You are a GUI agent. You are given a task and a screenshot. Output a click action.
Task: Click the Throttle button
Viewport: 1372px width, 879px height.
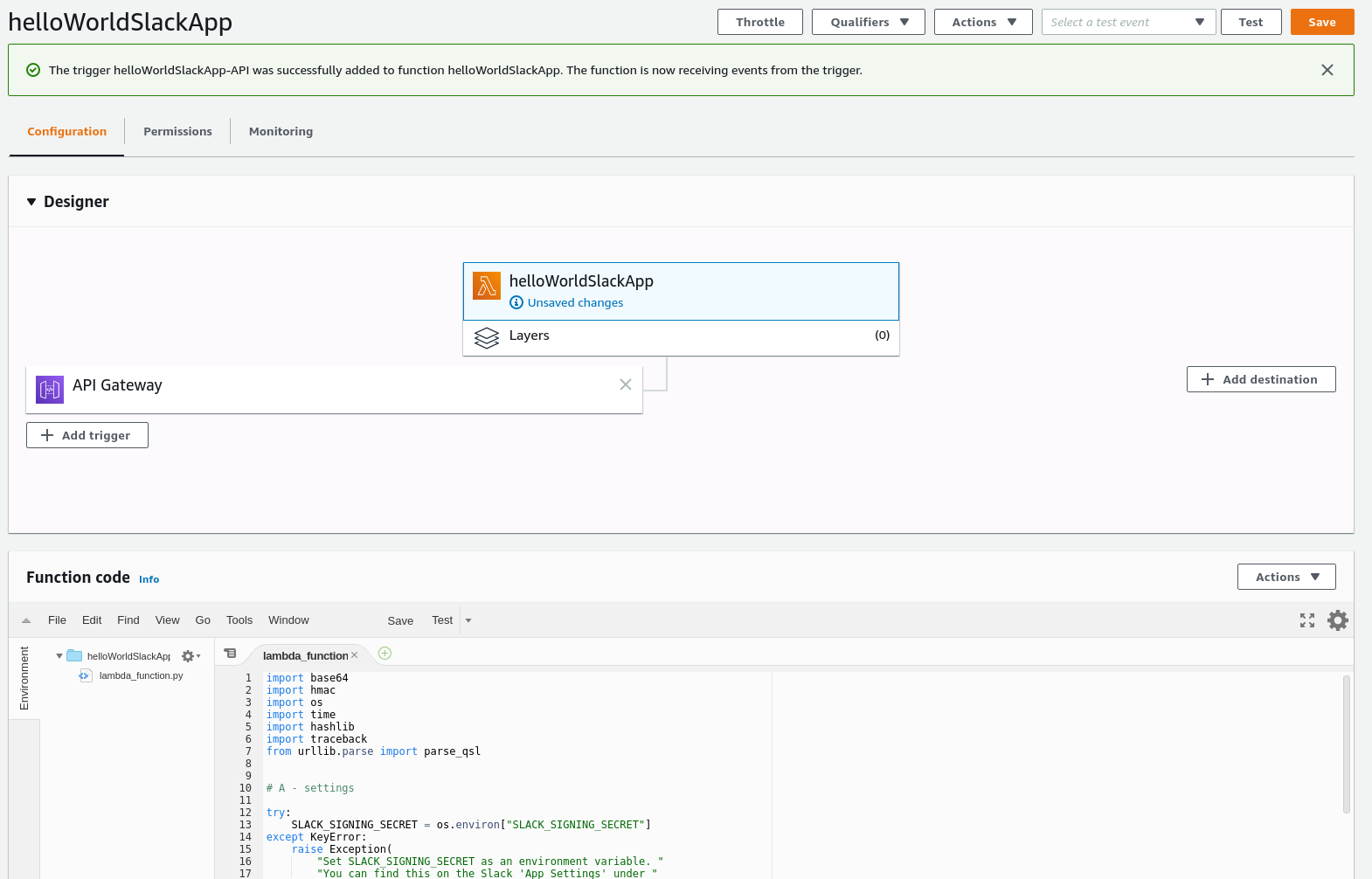coord(760,22)
